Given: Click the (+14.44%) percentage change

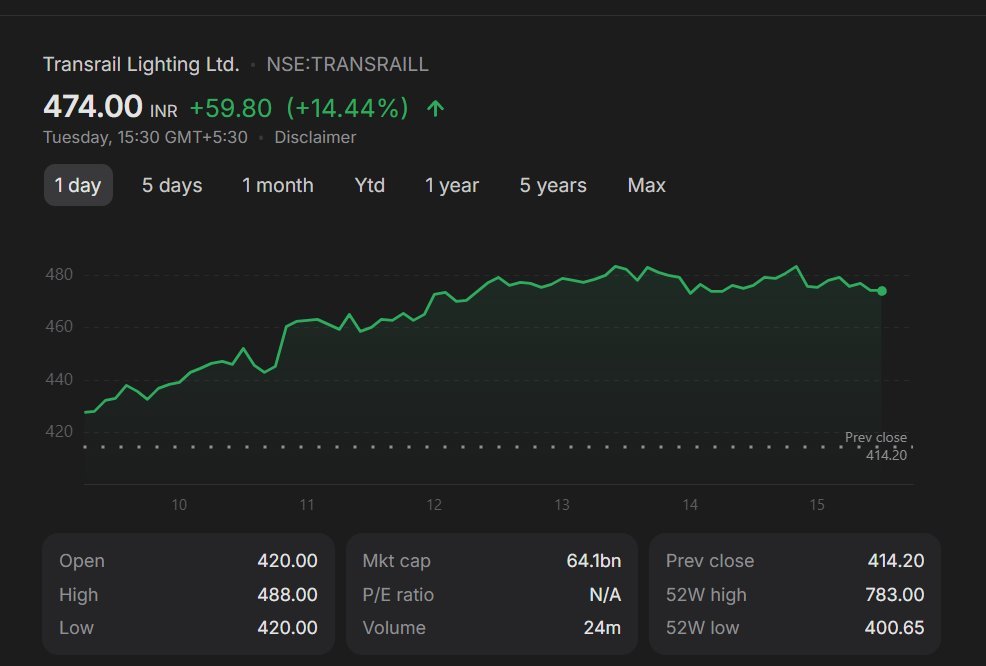Looking at the screenshot, I should 347,108.
